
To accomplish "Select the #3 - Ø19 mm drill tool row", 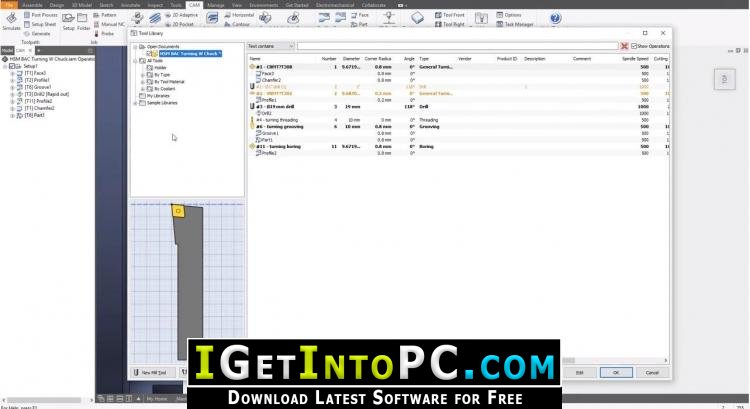I will (x=458, y=107).
